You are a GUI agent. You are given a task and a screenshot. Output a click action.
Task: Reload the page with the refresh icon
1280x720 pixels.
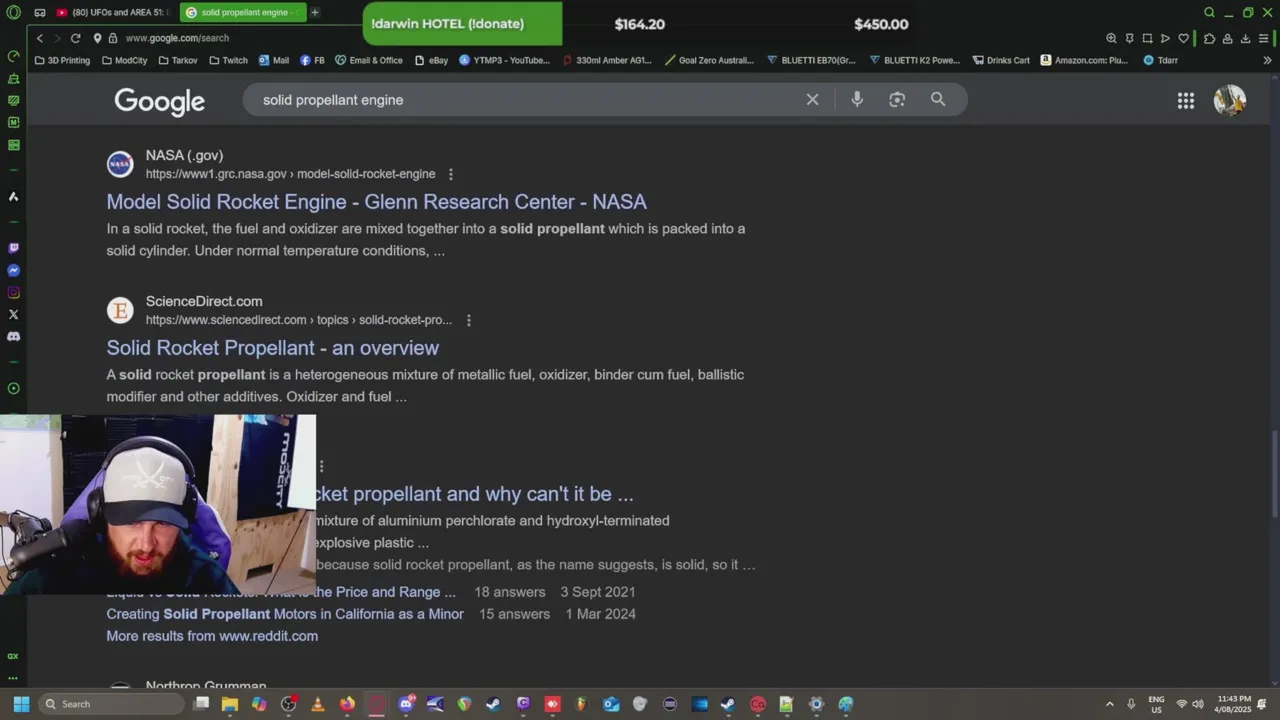click(x=75, y=38)
